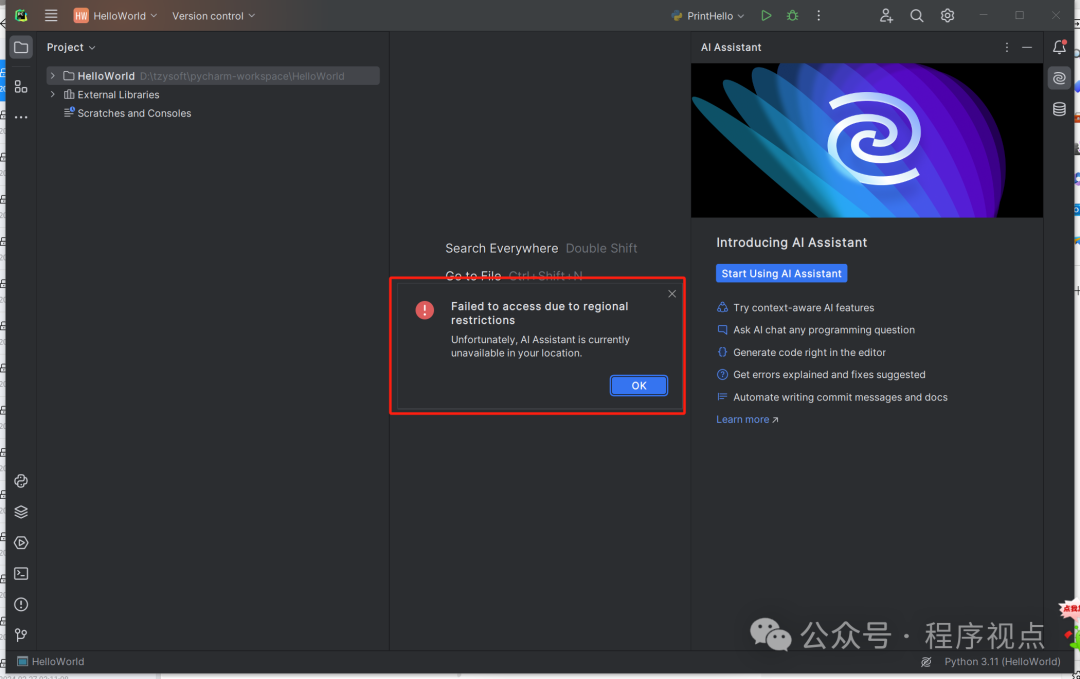Open Python Console tool window
This screenshot has height=679, width=1080.
coord(21,481)
